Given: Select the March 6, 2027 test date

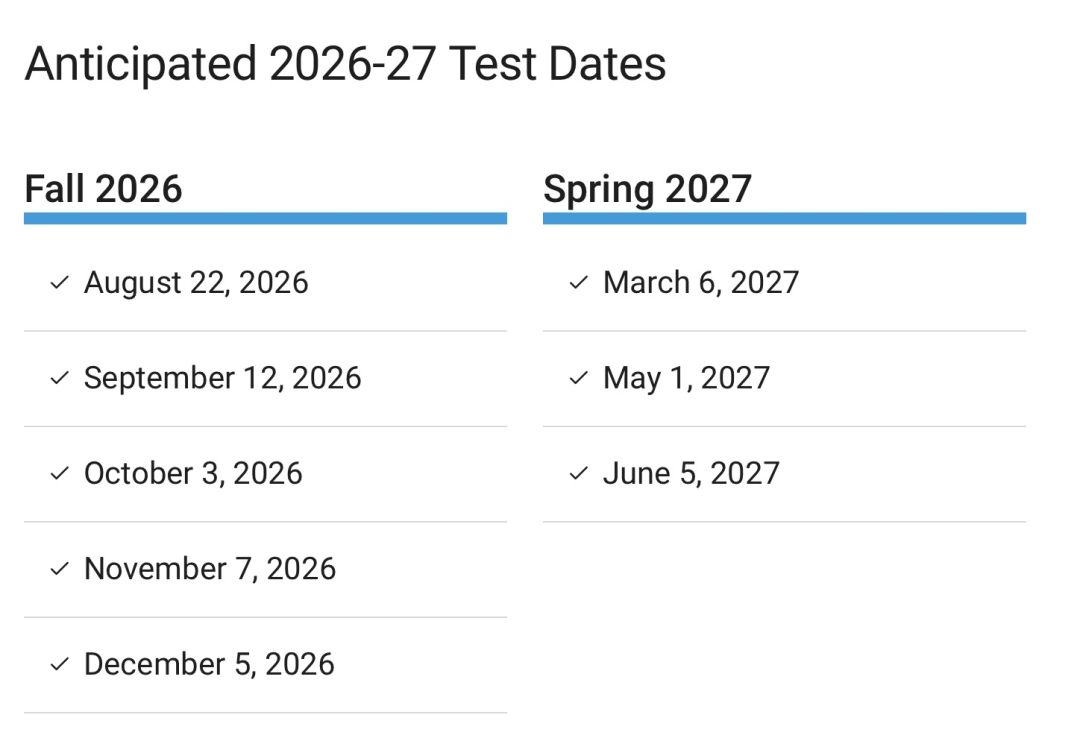Looking at the screenshot, I should pos(701,283).
